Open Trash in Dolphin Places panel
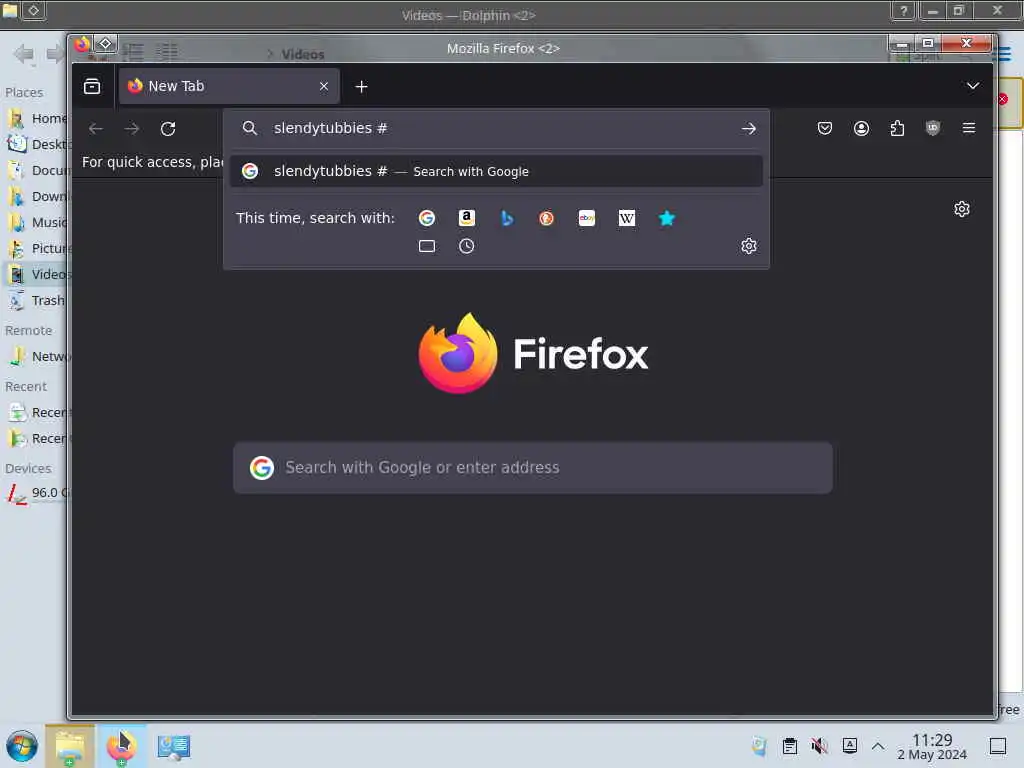This screenshot has width=1024, height=768. pyautogui.click(x=38, y=300)
